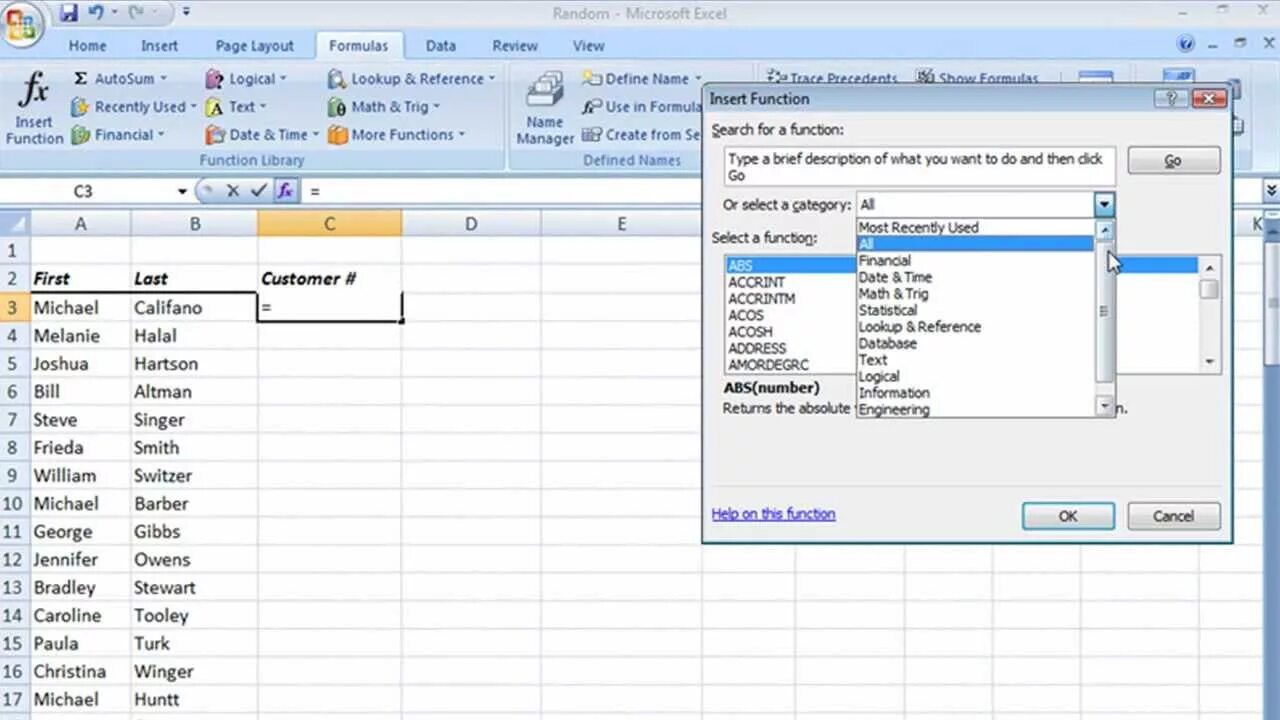This screenshot has width=1280, height=720.
Task: Switch to the Home tab
Action: pos(87,46)
